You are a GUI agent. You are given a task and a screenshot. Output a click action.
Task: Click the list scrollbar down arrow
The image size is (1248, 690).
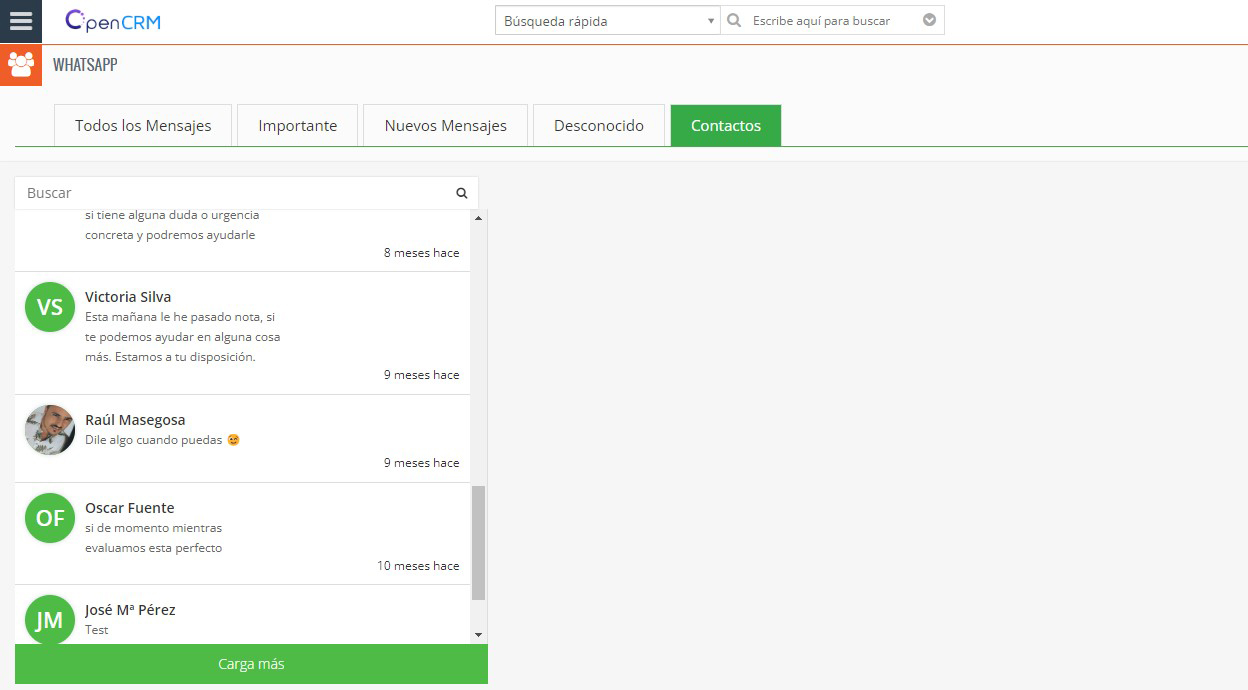point(478,635)
